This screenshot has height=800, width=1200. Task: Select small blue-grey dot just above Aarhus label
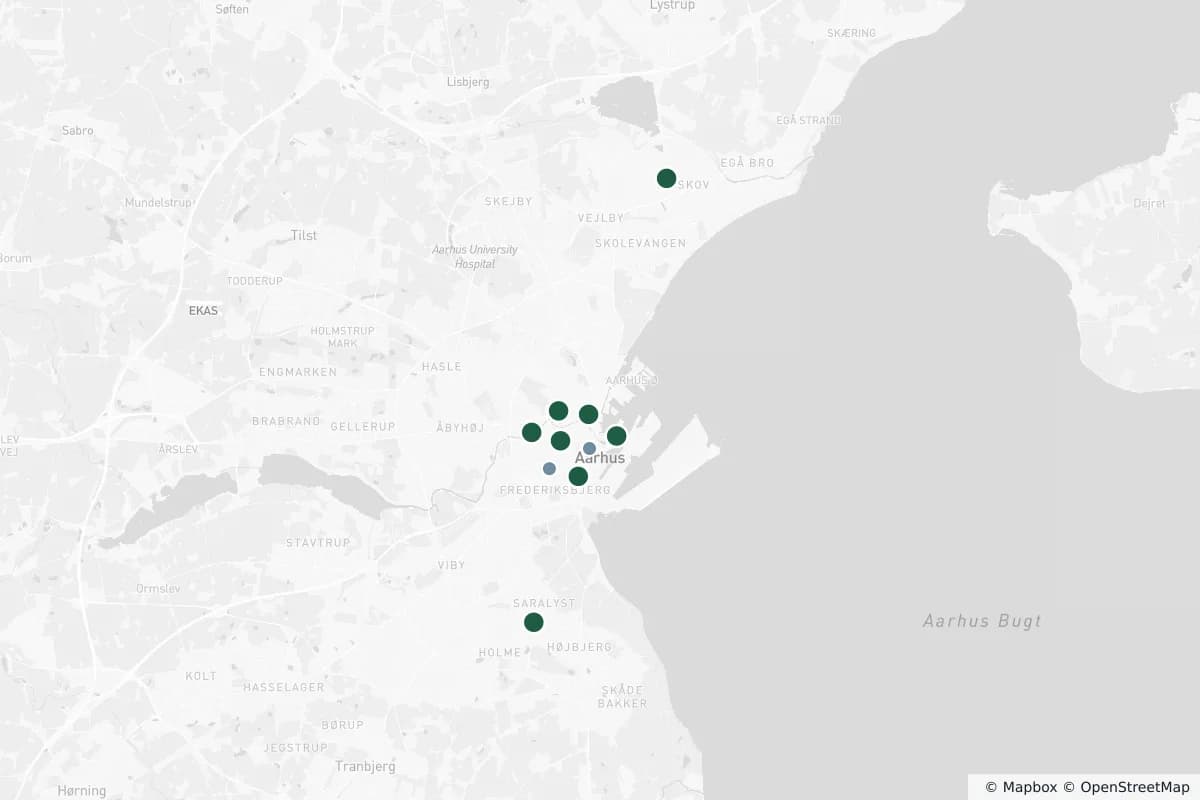(x=589, y=448)
